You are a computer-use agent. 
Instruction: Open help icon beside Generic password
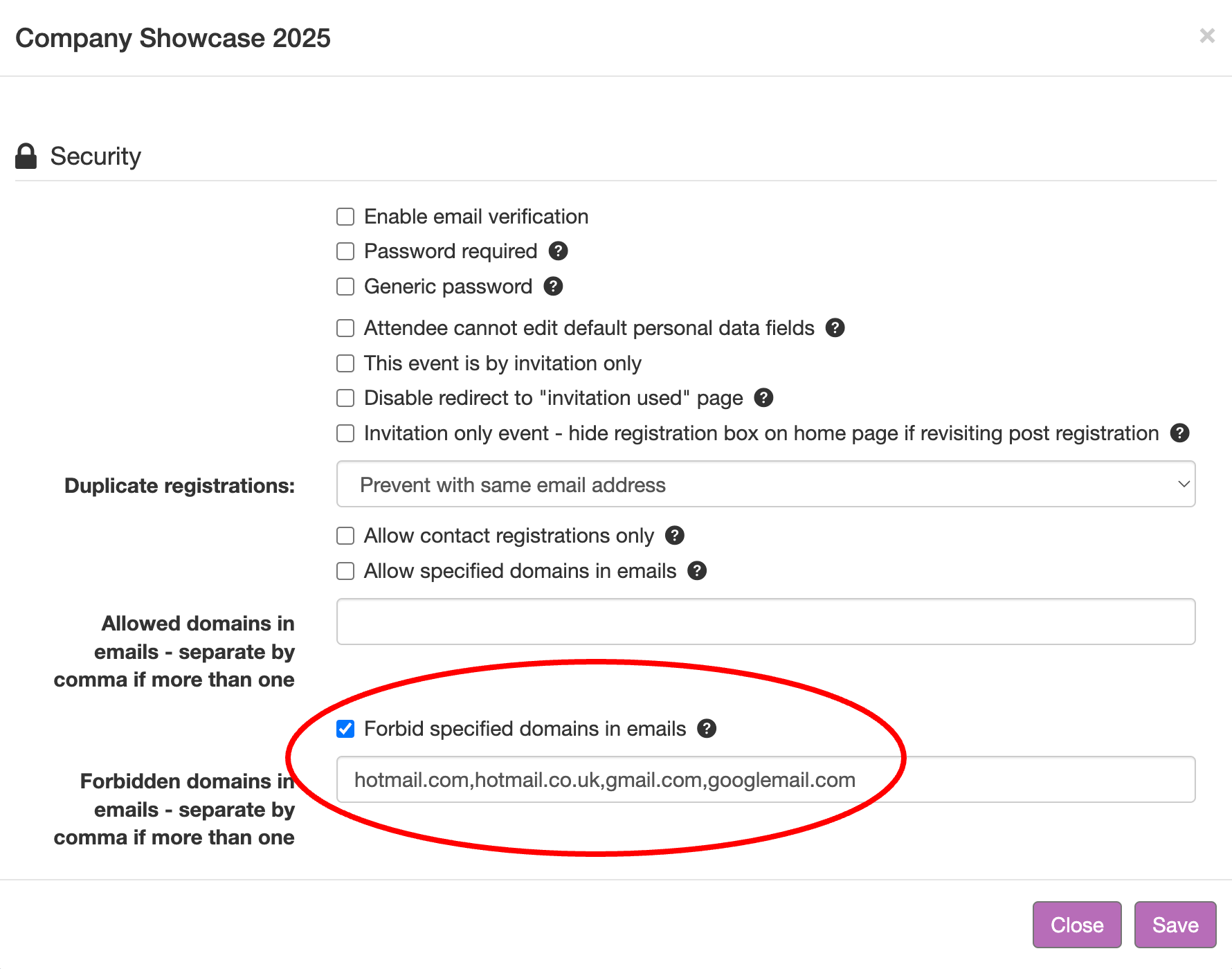point(553,287)
